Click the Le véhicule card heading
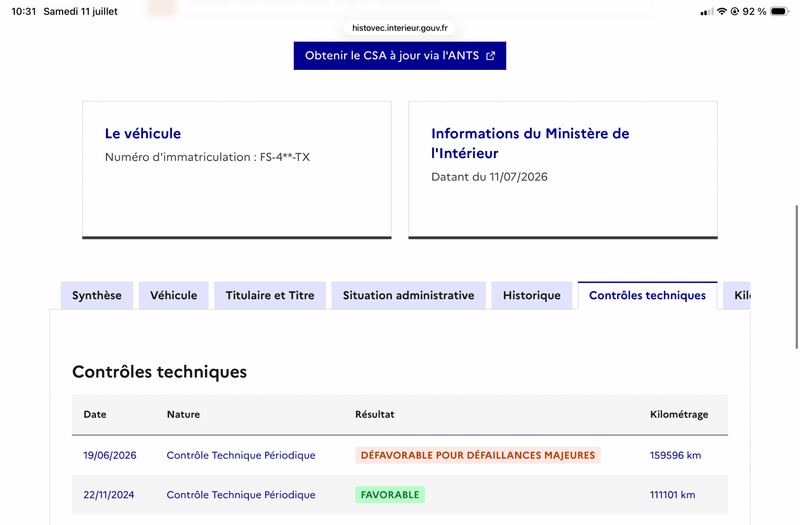This screenshot has width=800, height=525. pos(143,134)
